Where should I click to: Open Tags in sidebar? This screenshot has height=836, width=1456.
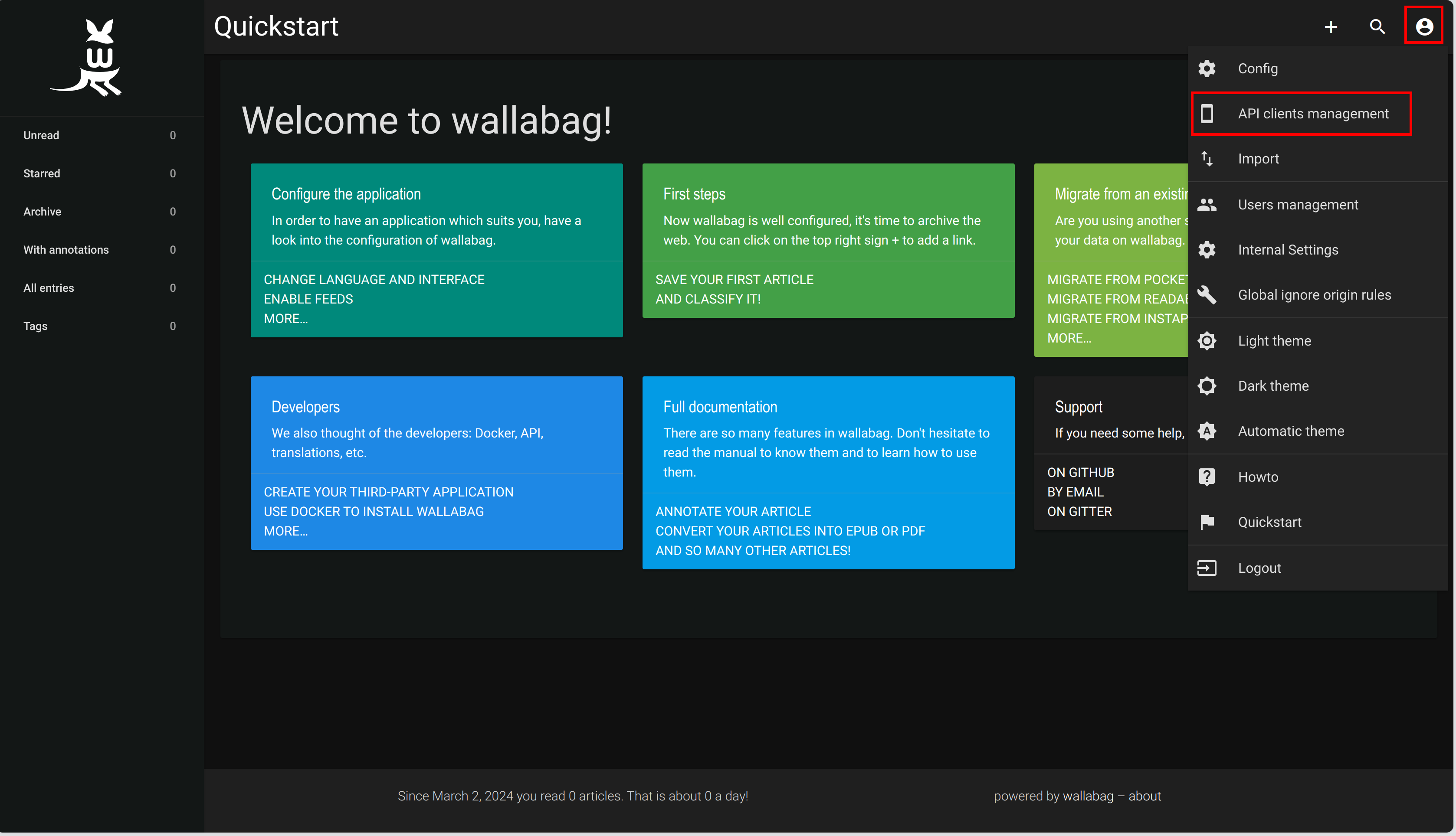102,326
